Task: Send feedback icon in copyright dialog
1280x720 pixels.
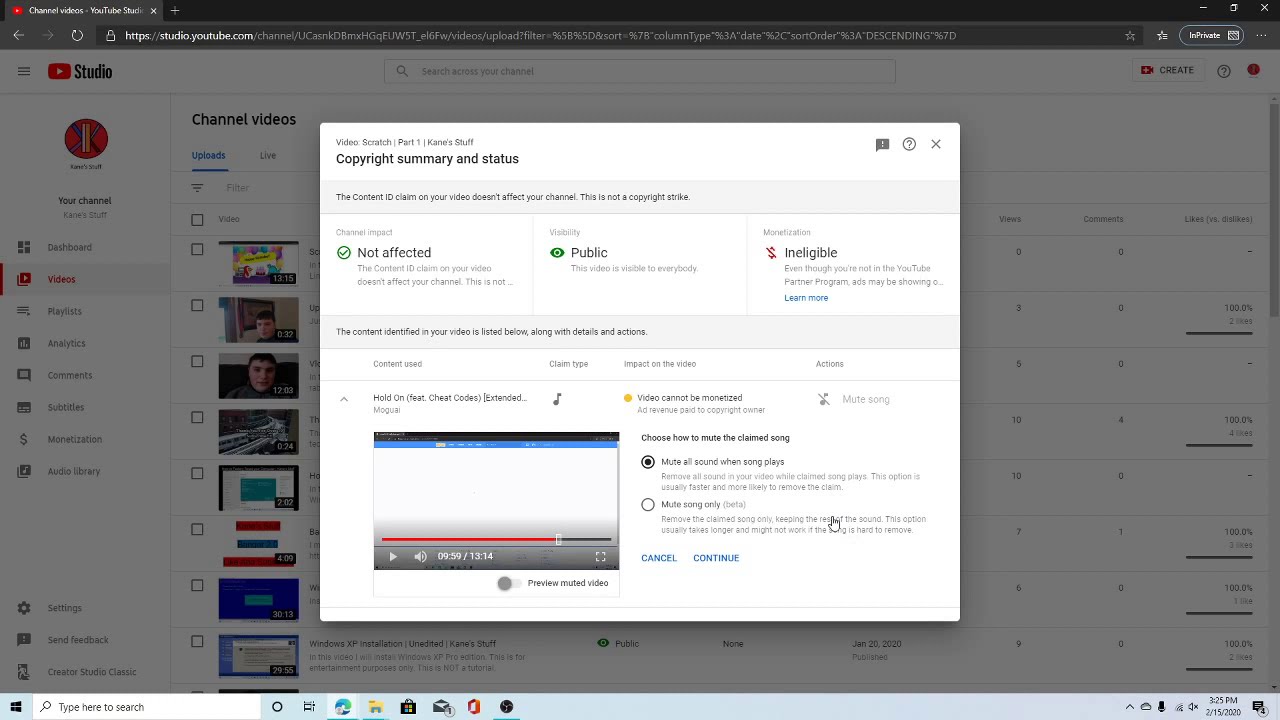Action: [882, 144]
